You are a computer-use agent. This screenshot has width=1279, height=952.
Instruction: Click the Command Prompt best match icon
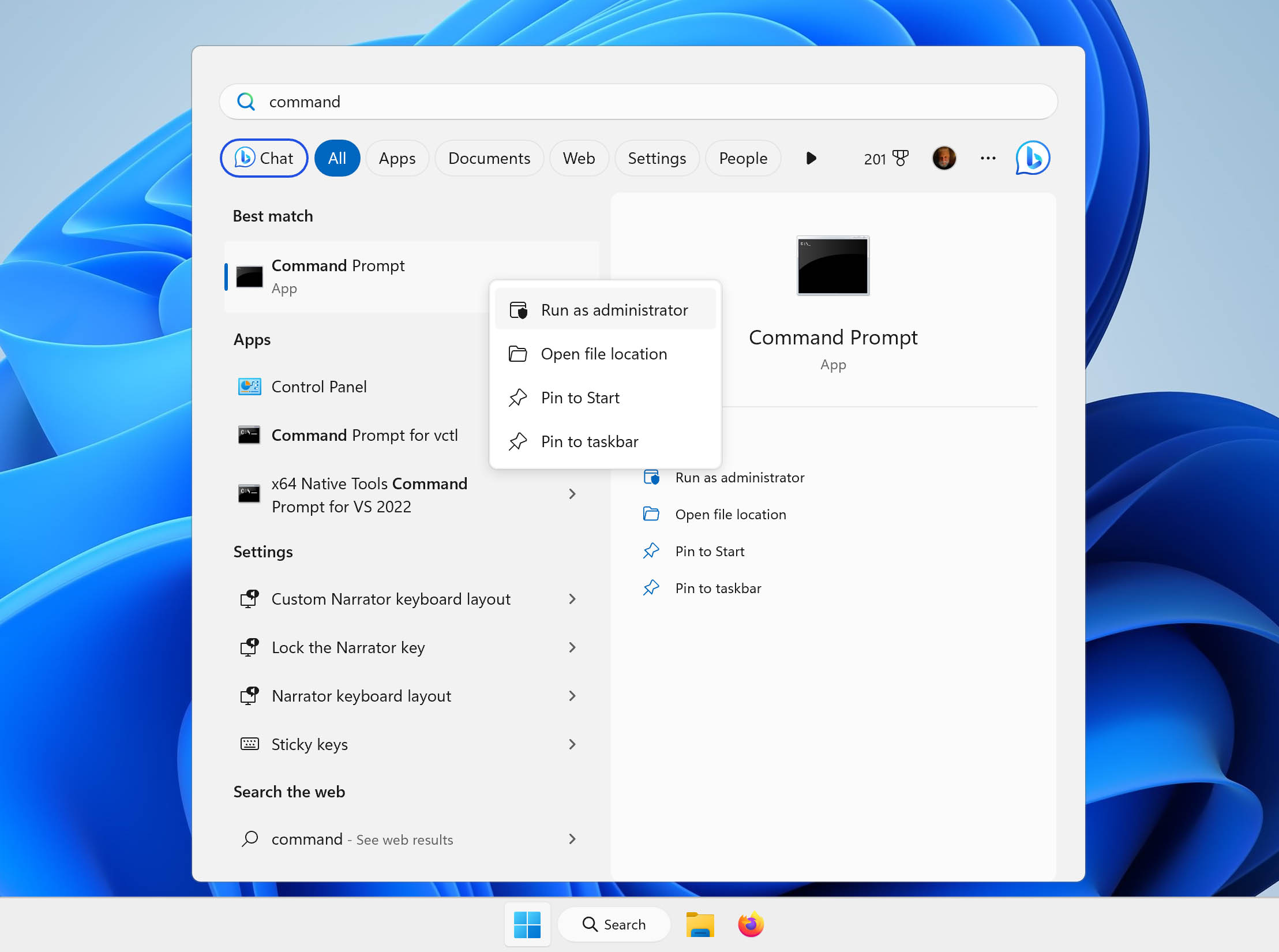pos(249,276)
